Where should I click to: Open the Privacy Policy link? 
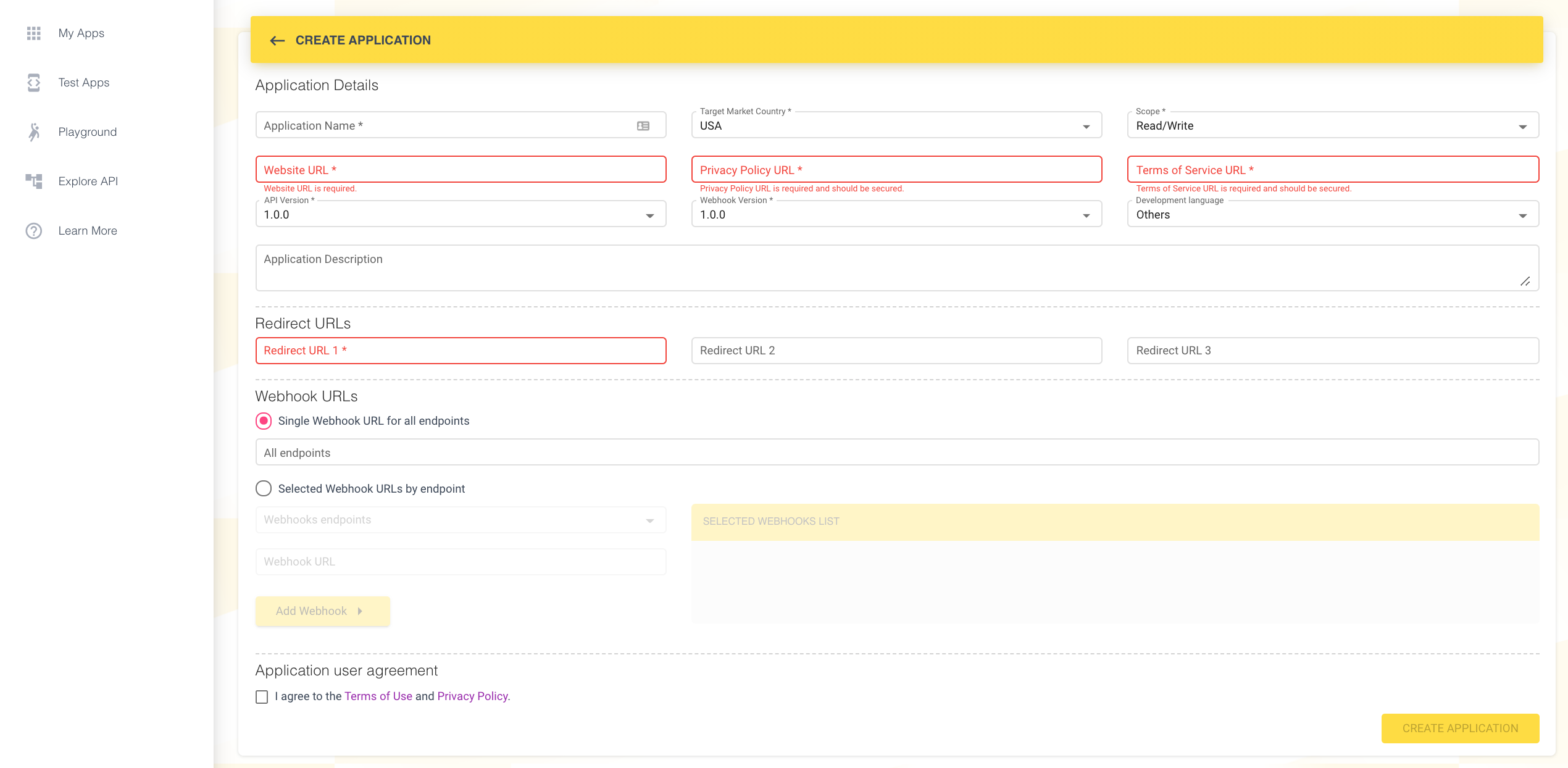click(473, 696)
